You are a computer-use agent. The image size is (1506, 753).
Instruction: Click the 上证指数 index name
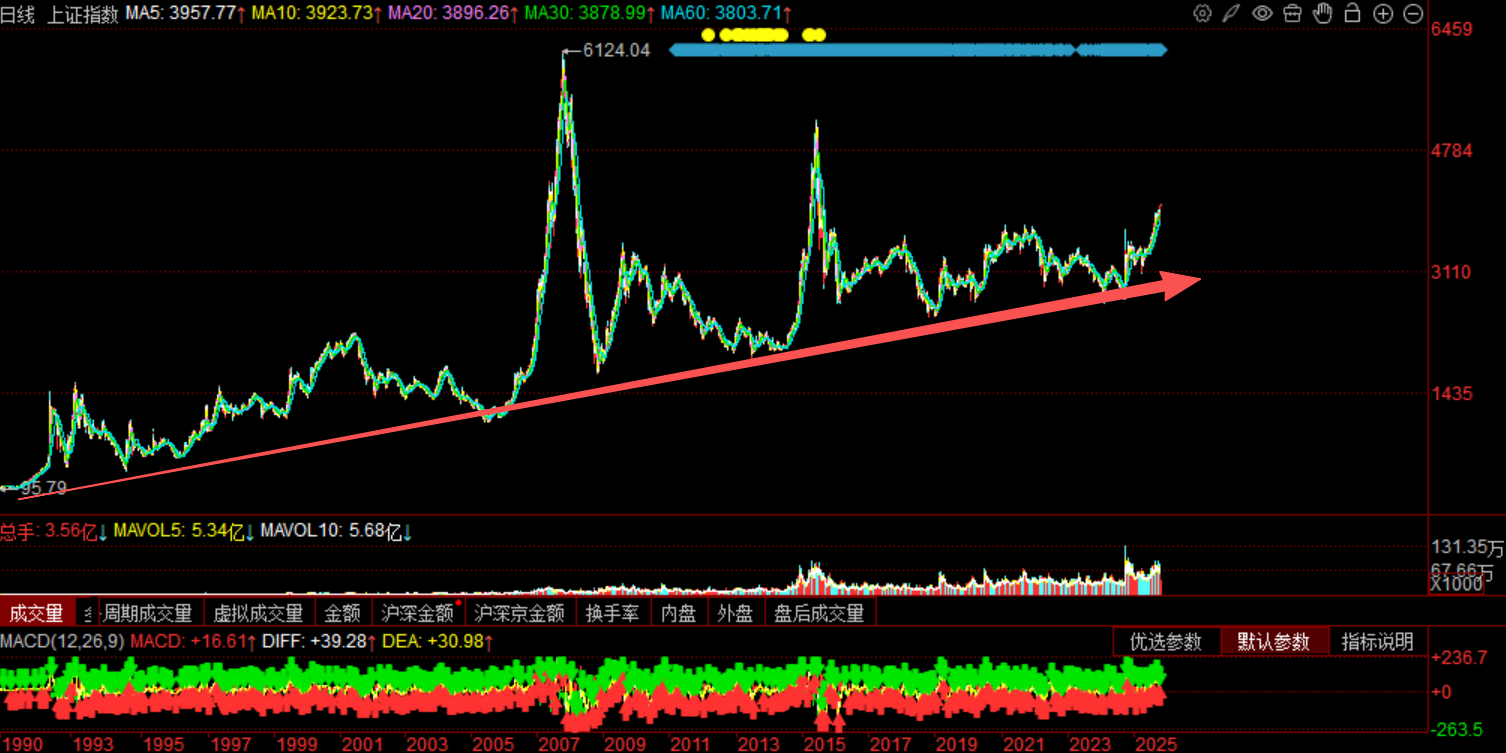83,13
